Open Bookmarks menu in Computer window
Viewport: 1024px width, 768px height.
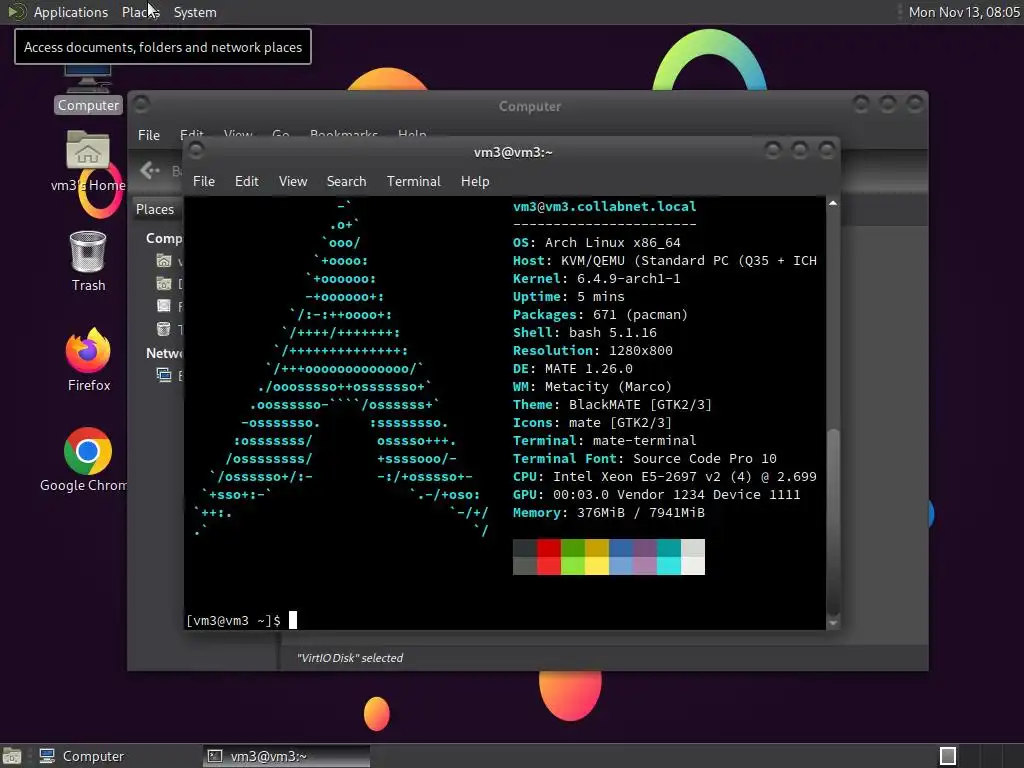click(x=344, y=135)
